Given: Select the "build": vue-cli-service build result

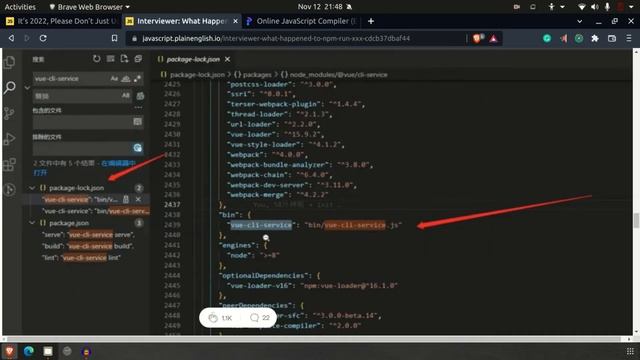Looking at the screenshot, I should [88, 246].
